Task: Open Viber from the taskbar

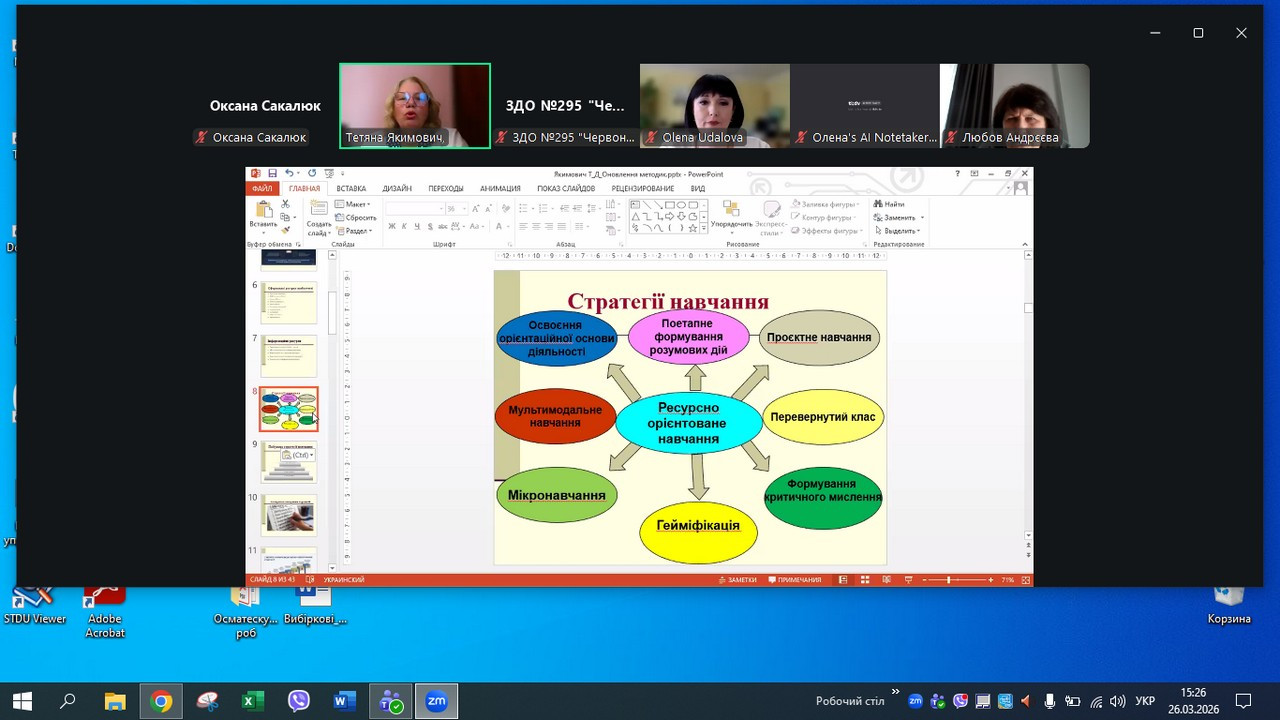Action: (x=298, y=701)
